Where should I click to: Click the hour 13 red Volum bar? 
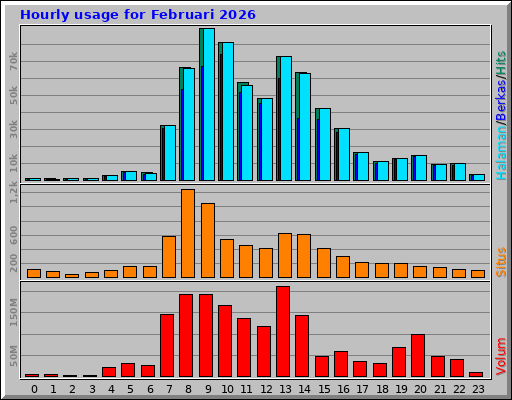click(x=283, y=332)
